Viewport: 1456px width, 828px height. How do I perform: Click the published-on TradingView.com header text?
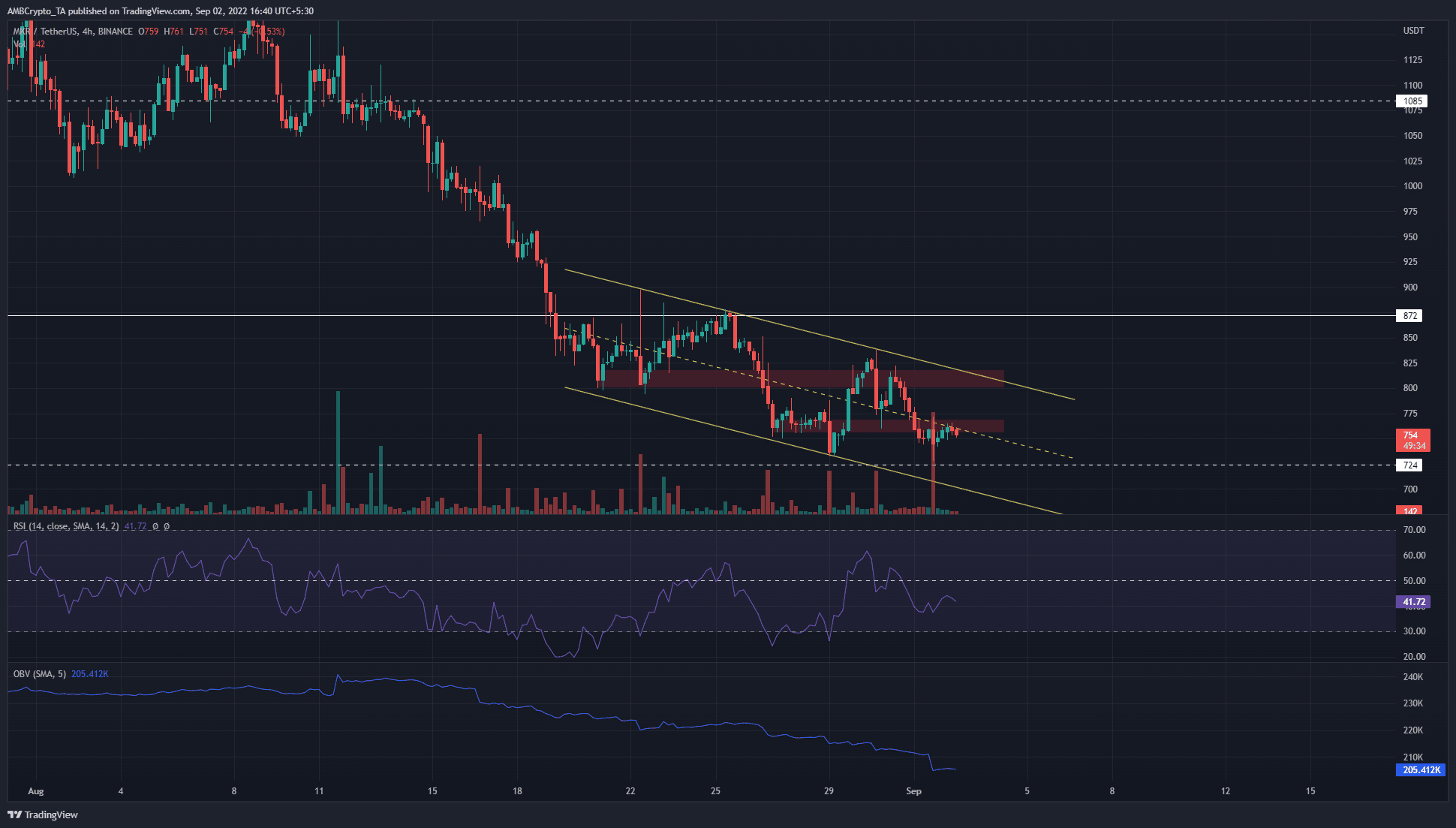click(x=161, y=11)
